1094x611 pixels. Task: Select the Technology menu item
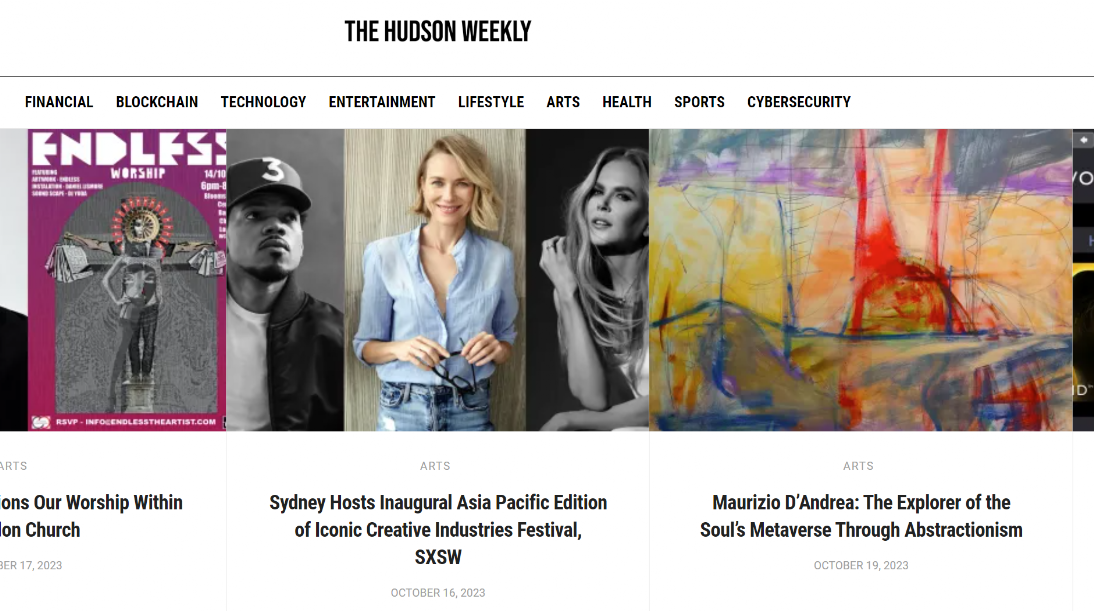264,102
